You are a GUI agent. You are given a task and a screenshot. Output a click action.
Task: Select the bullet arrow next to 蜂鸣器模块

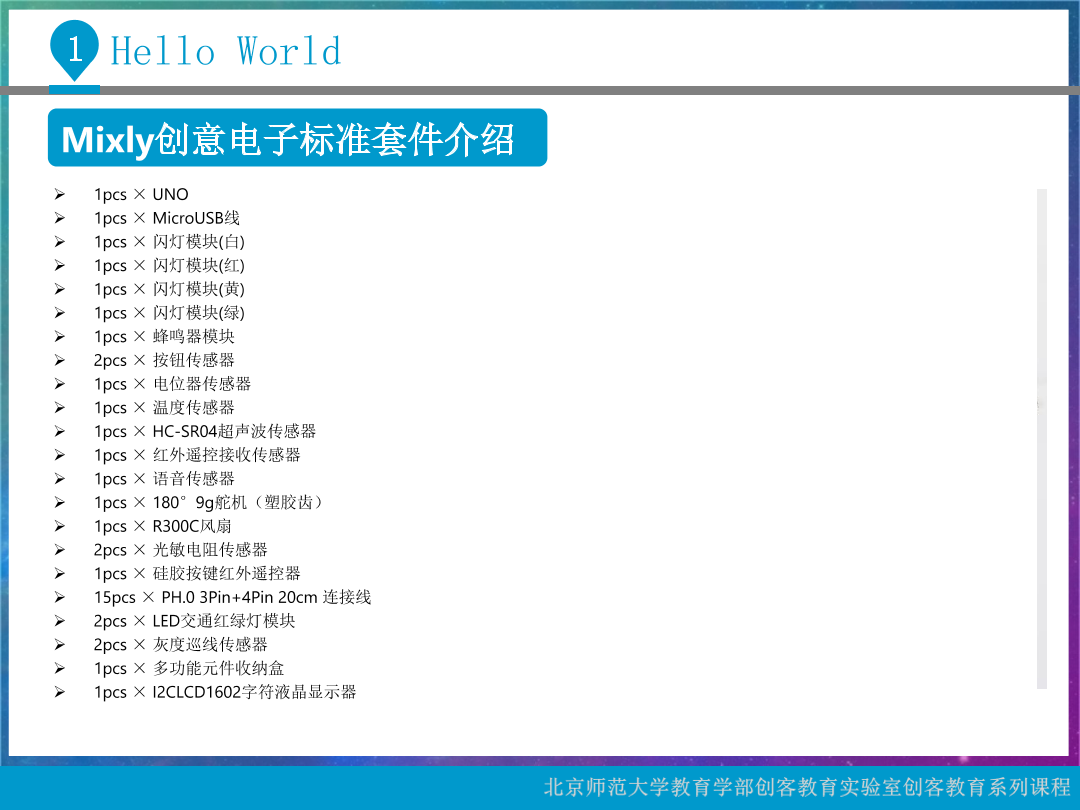tap(59, 337)
